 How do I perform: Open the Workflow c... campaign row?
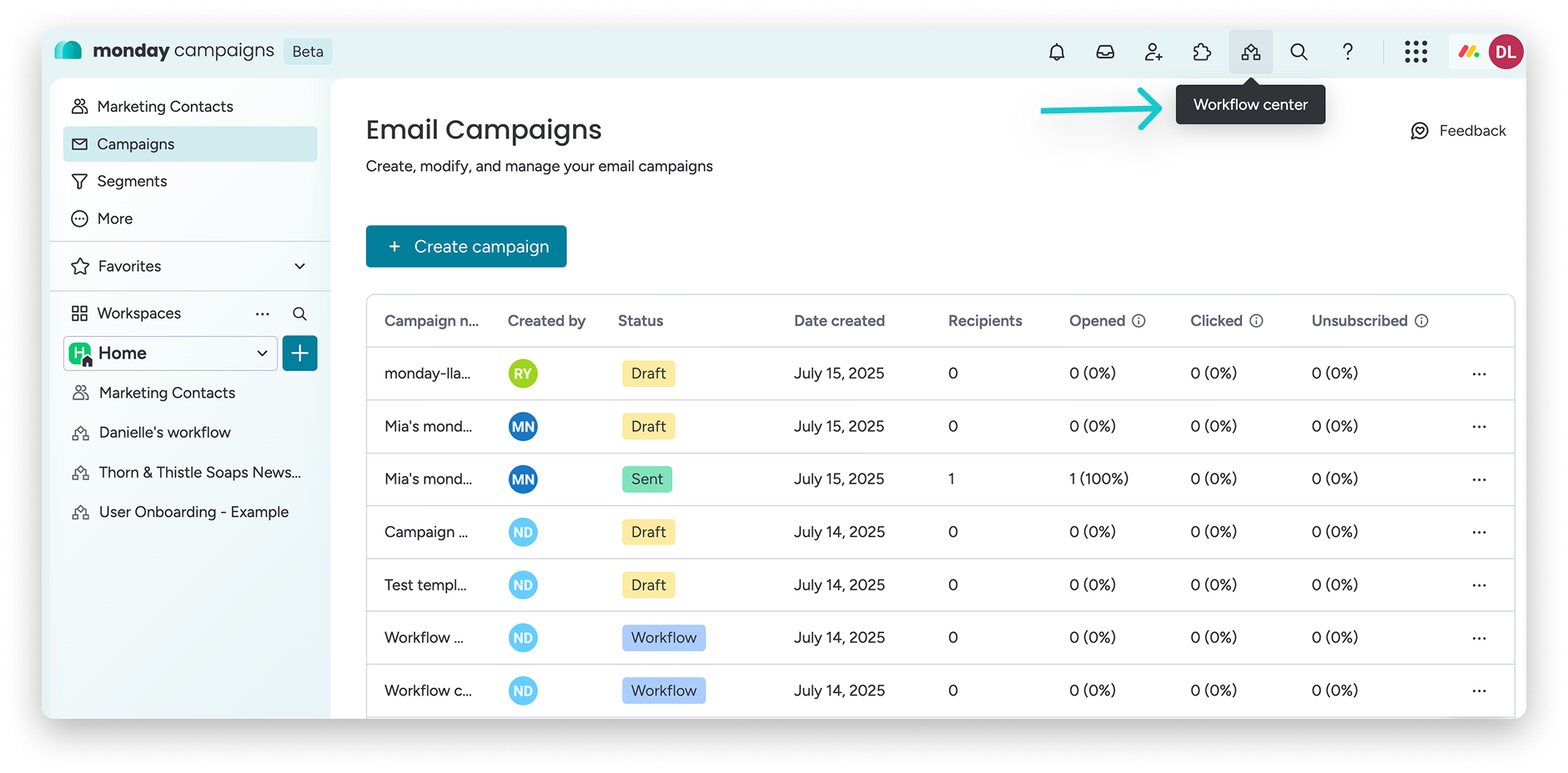428,691
